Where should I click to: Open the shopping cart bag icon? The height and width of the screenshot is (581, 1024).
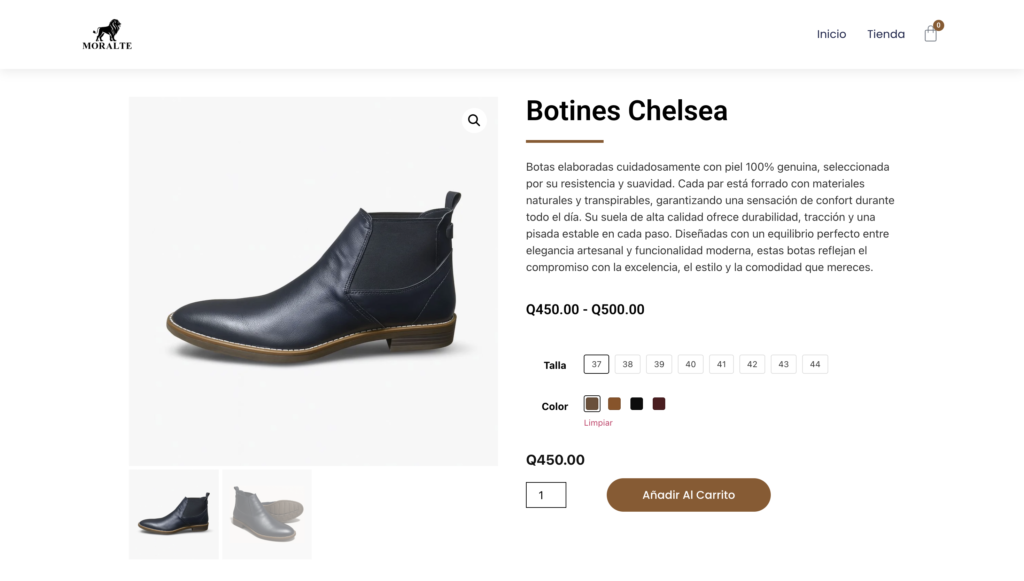pyautogui.click(x=931, y=35)
